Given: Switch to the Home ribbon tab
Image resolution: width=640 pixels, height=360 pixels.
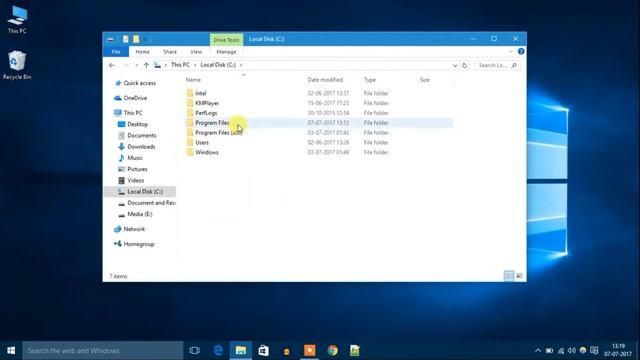Looking at the screenshot, I should pos(142,52).
